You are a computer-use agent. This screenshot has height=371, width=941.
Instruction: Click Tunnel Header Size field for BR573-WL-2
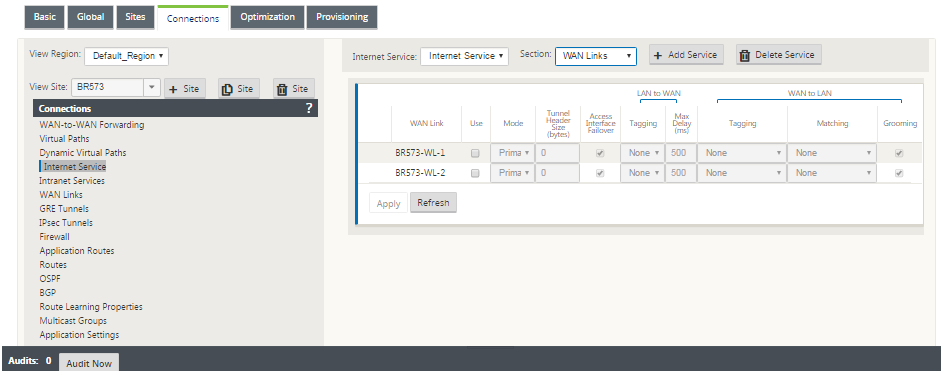point(558,173)
